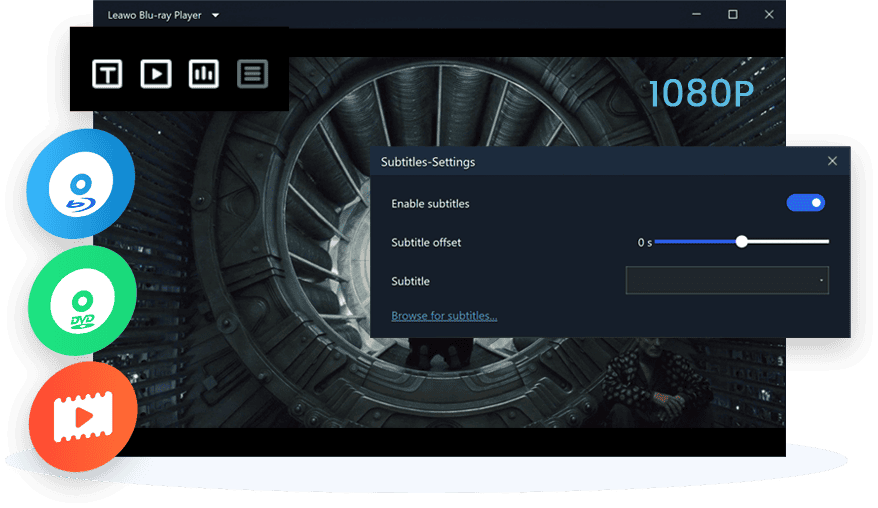Open the playlist list icon
This screenshot has width=878, height=508.
(x=253, y=73)
